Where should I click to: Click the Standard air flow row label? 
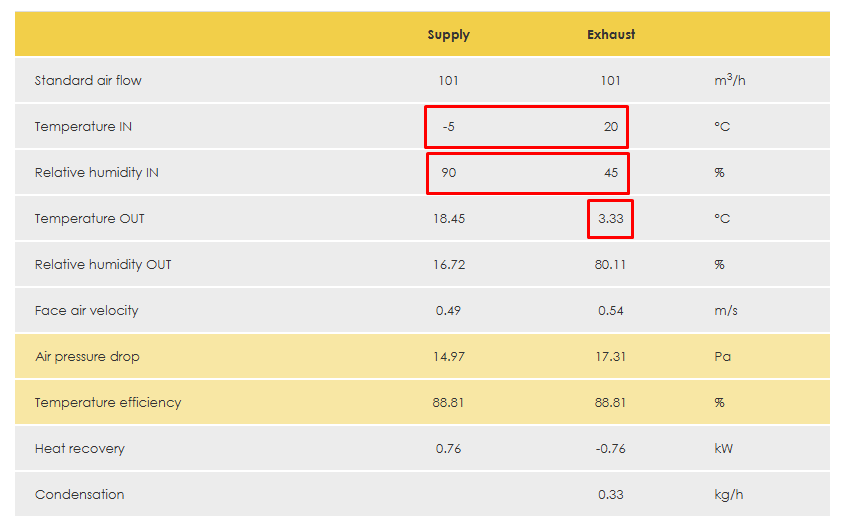point(88,81)
